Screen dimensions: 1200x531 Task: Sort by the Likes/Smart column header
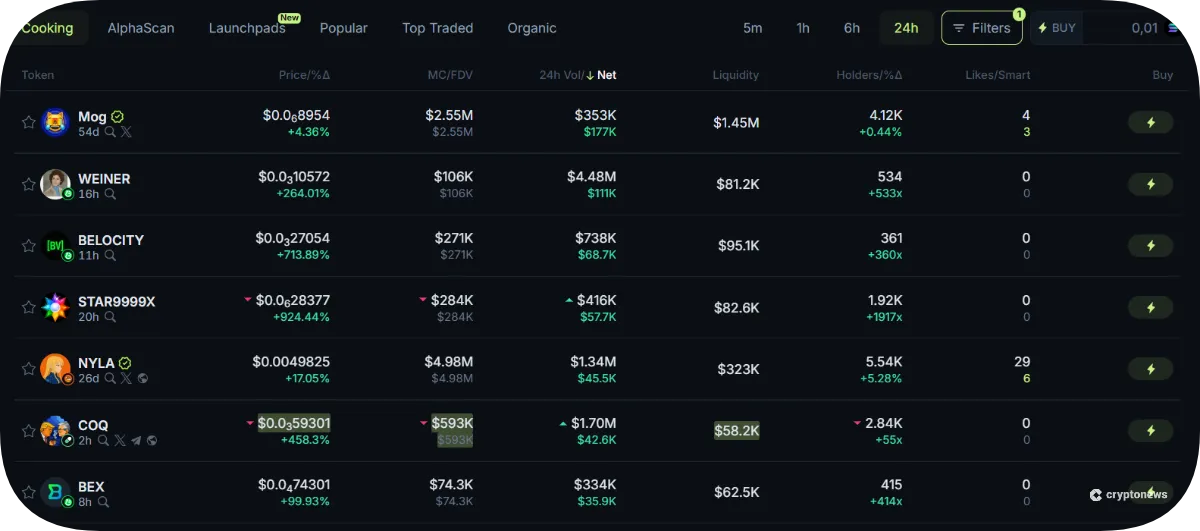click(998, 75)
